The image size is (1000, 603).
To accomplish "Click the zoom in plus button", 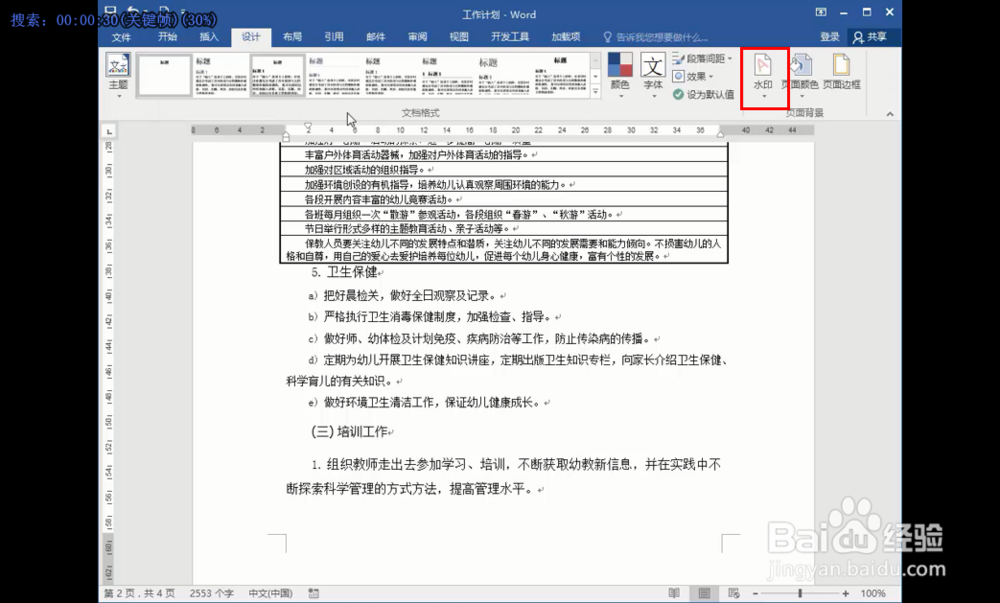I will click(846, 593).
